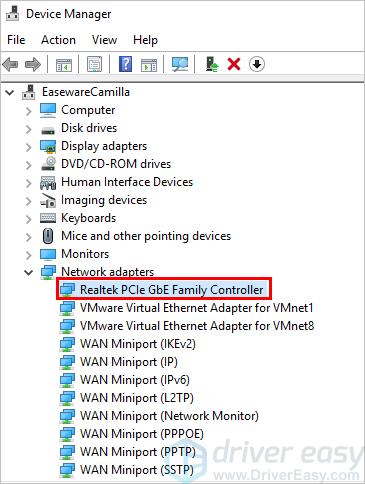Click the red X uninstall device icon
Image resolution: width=365 pixels, height=484 pixels.
(x=234, y=64)
